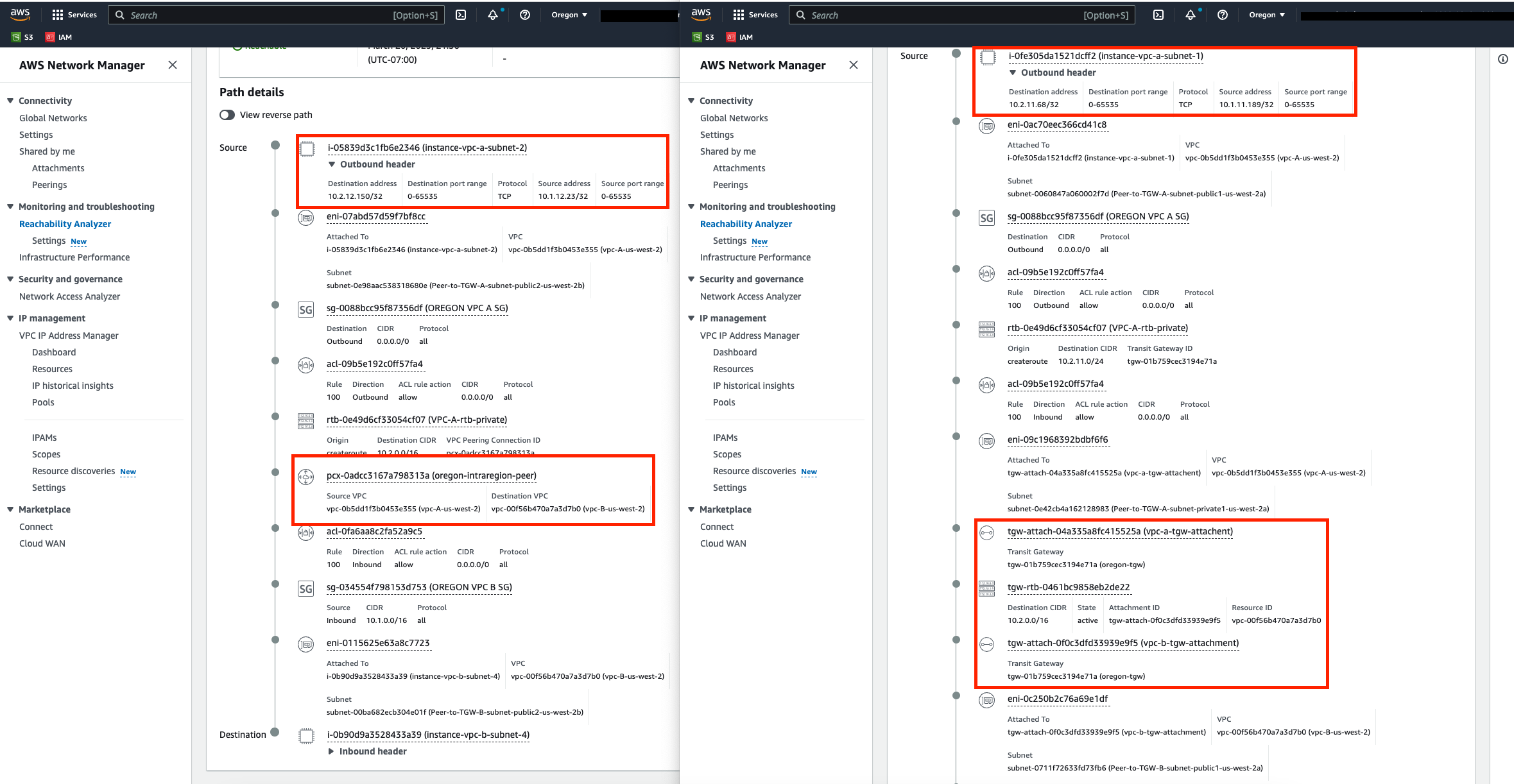
Task: Click inside the Search input field
Action: (x=276, y=14)
